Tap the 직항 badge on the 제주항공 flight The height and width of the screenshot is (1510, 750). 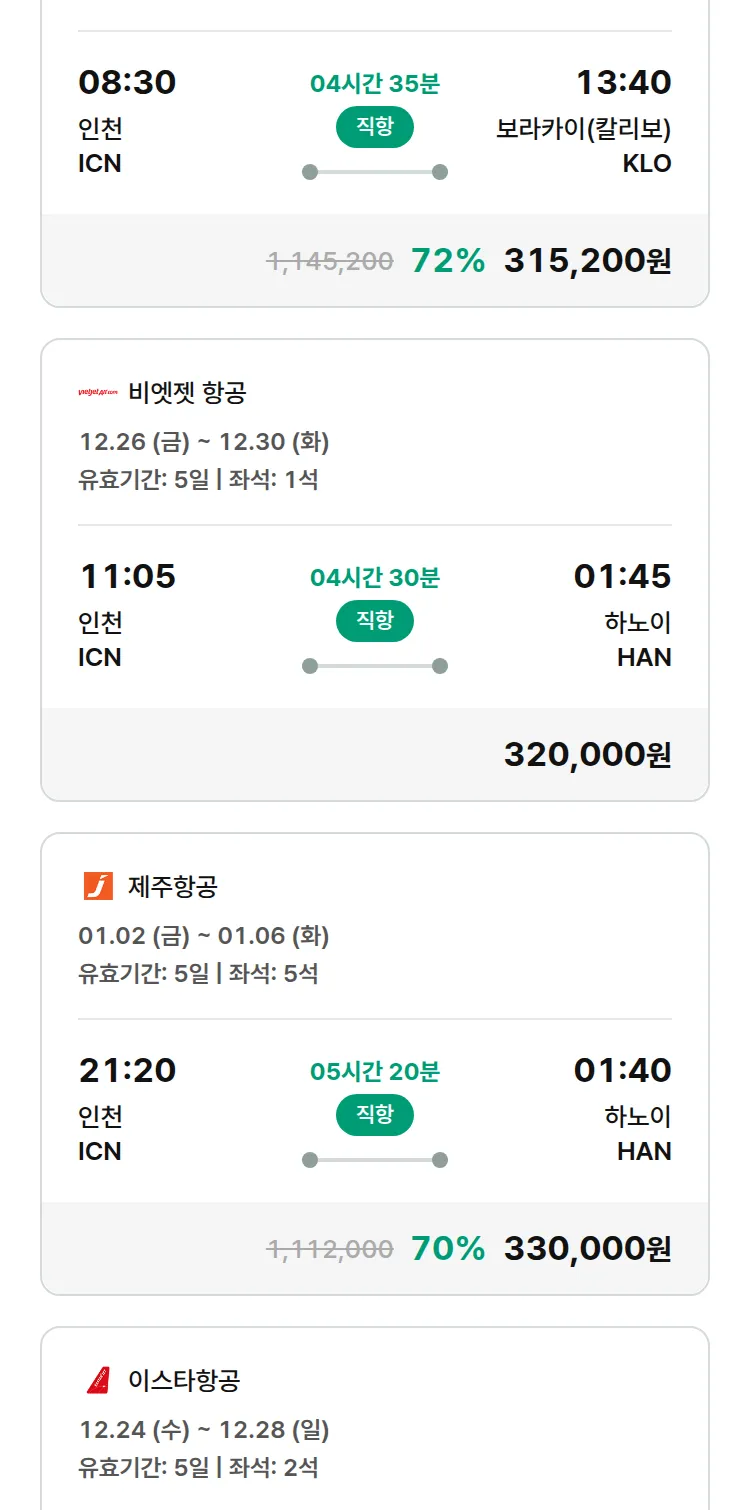375,1115
